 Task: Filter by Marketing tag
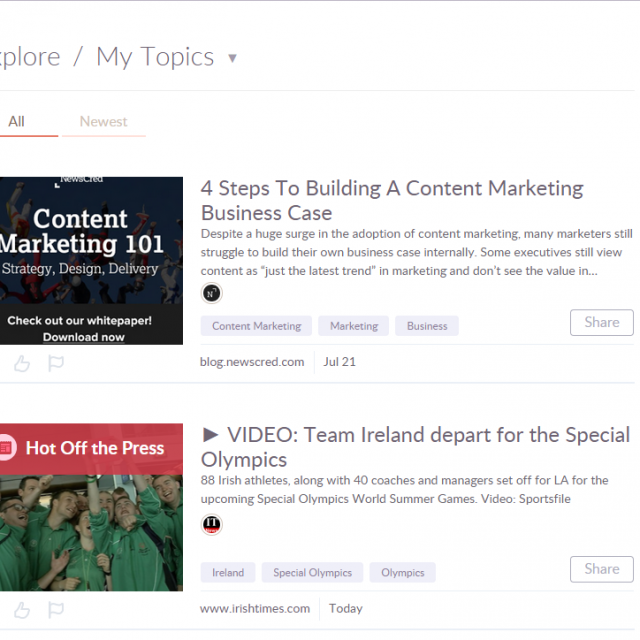[x=353, y=326]
